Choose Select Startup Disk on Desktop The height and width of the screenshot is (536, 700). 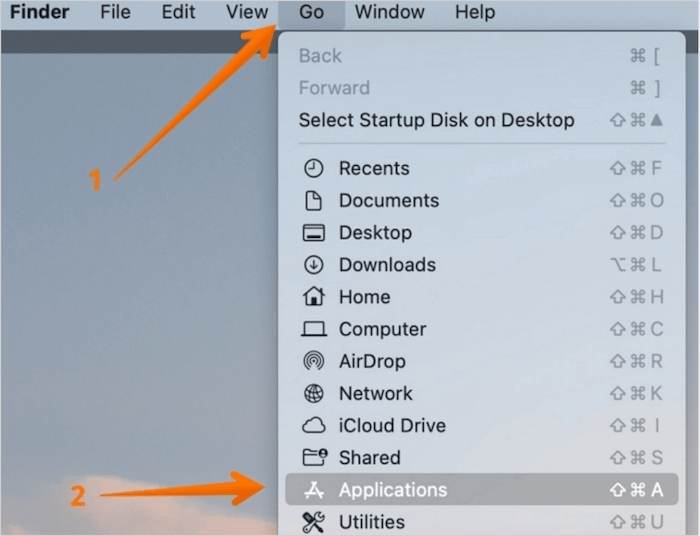click(436, 120)
